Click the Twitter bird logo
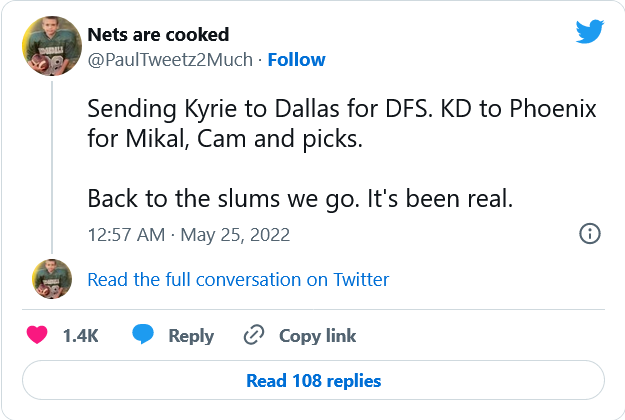 click(x=590, y=31)
